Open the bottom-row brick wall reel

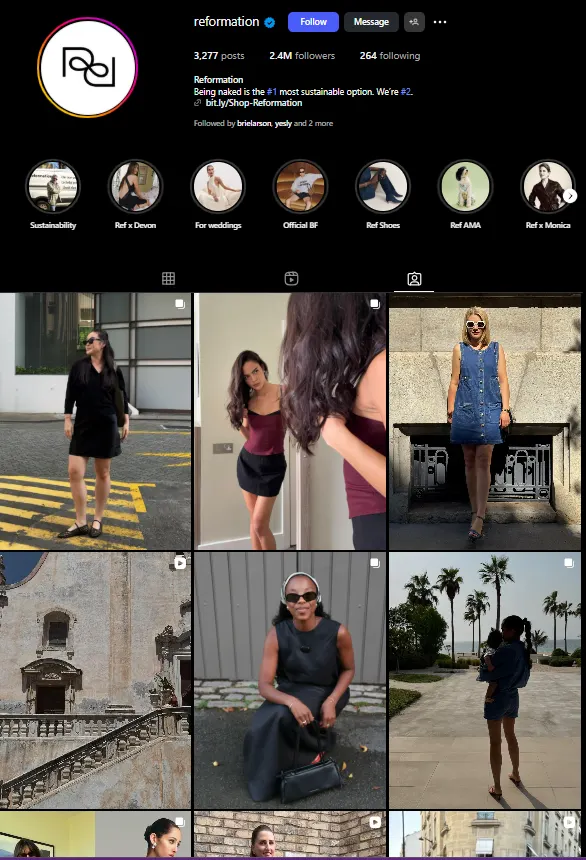click(x=290, y=834)
